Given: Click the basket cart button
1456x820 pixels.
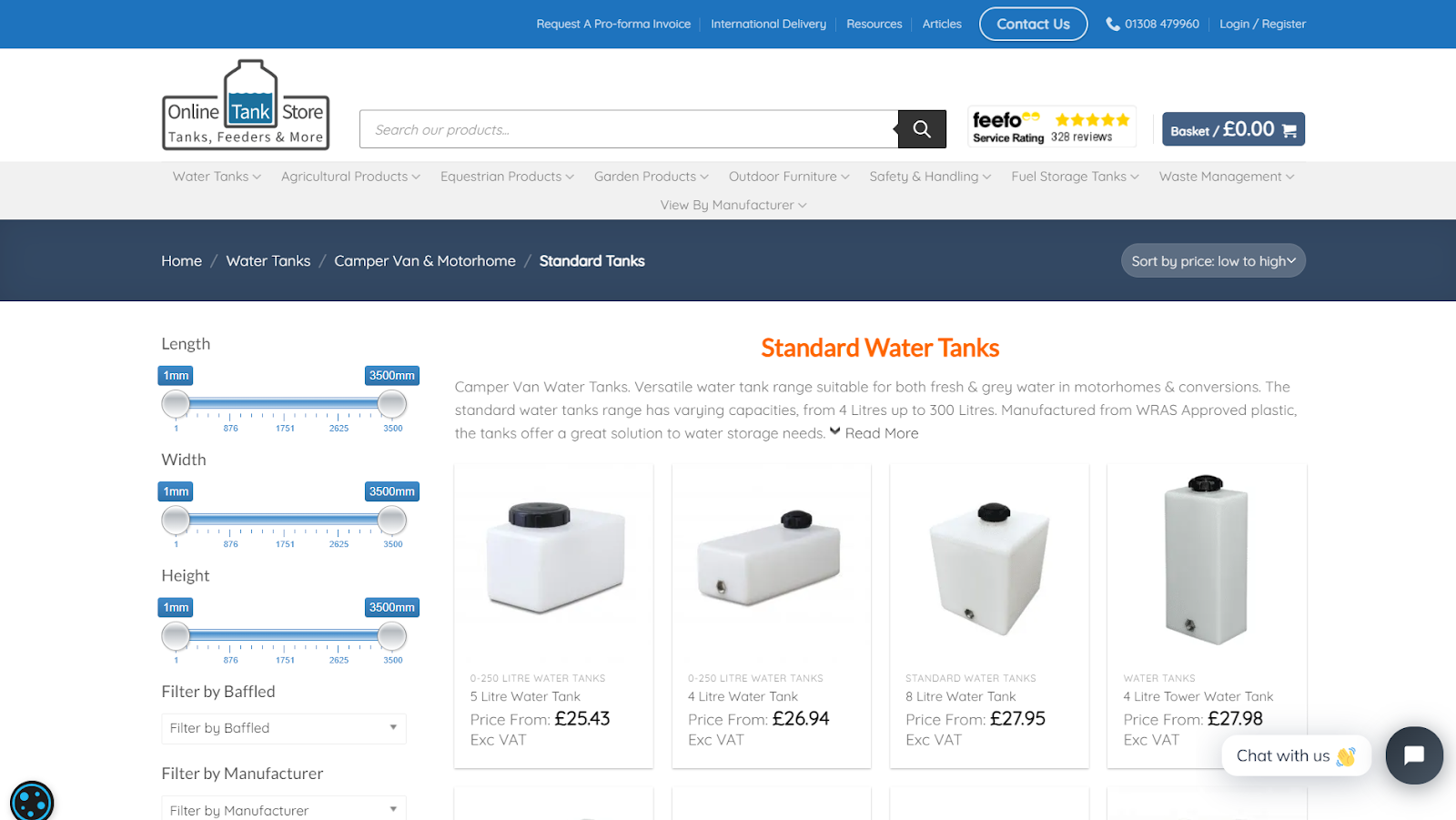Looking at the screenshot, I should pyautogui.click(x=1233, y=129).
